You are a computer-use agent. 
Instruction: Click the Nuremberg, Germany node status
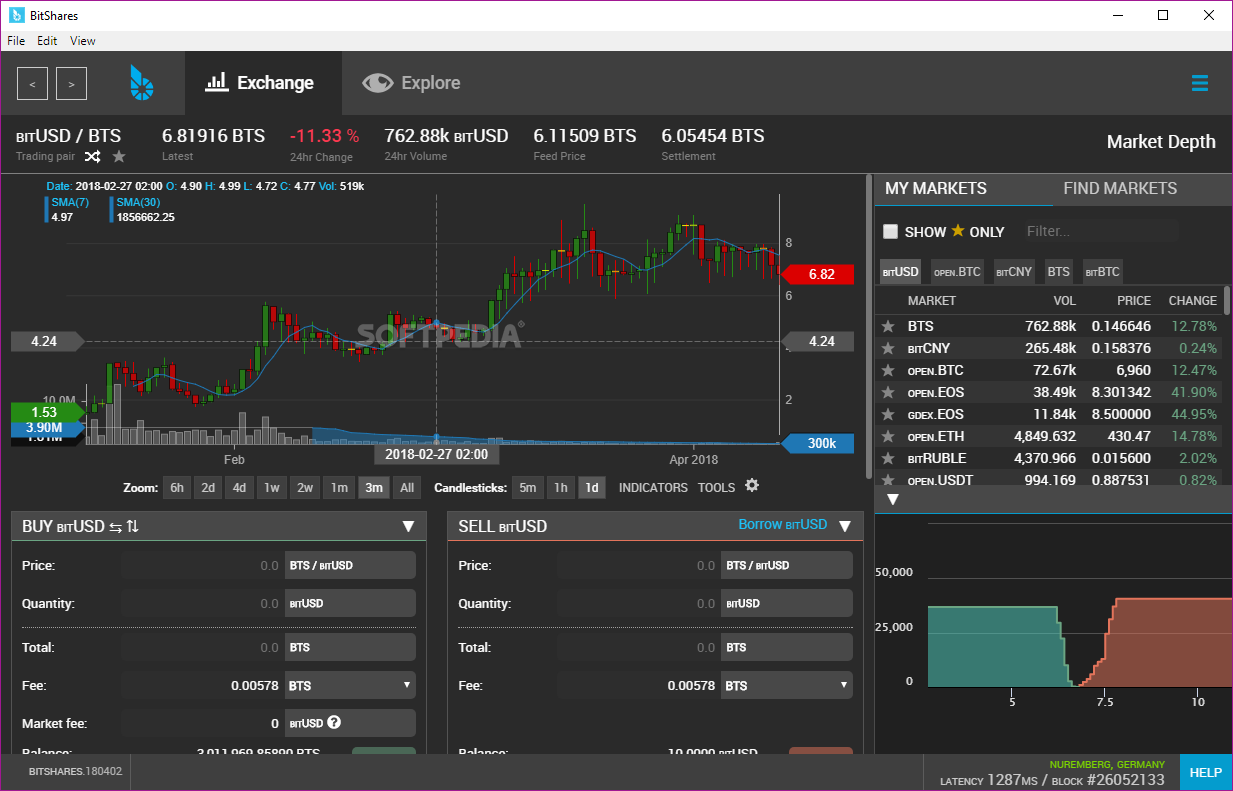[x=1107, y=764]
